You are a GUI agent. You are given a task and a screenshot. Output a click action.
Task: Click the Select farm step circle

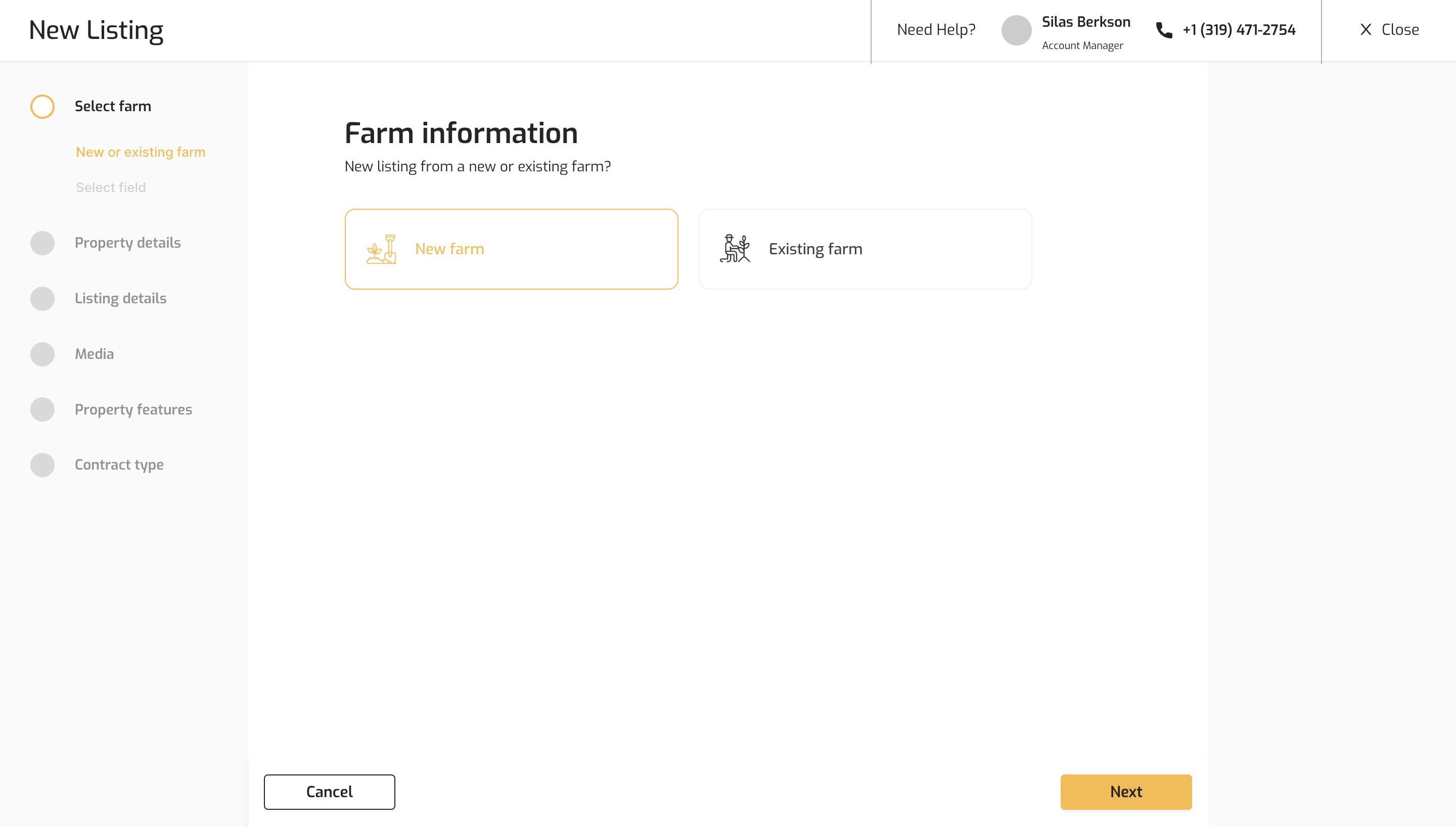pyautogui.click(x=42, y=106)
